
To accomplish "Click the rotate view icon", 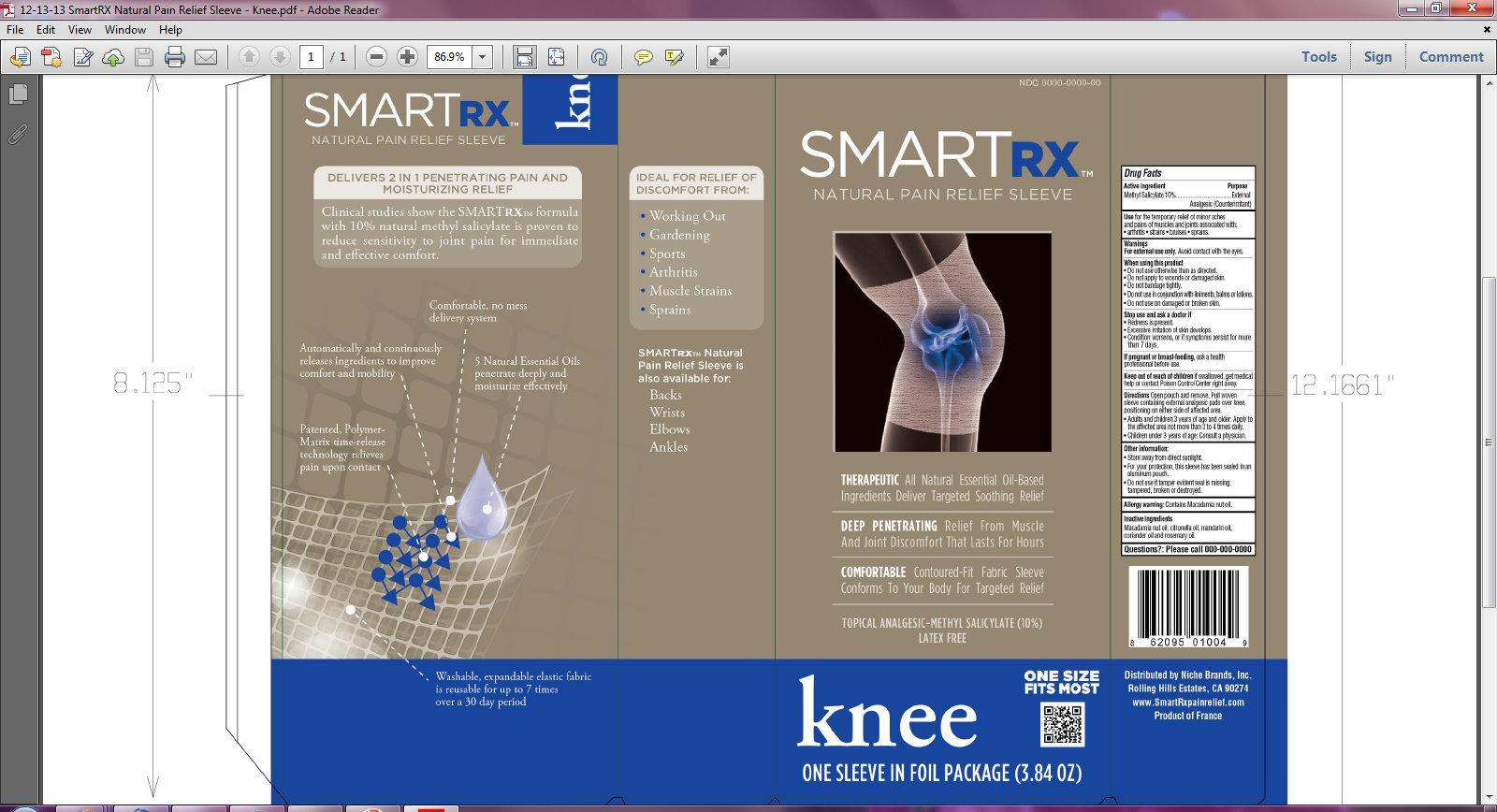I will [x=599, y=57].
